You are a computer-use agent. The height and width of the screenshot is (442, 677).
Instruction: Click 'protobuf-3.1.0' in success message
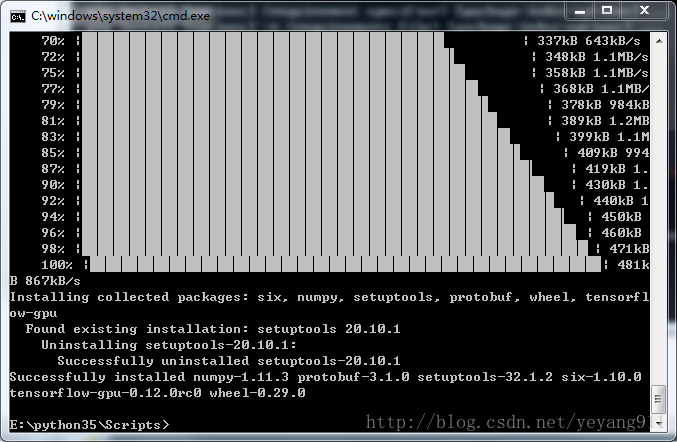[353, 377]
